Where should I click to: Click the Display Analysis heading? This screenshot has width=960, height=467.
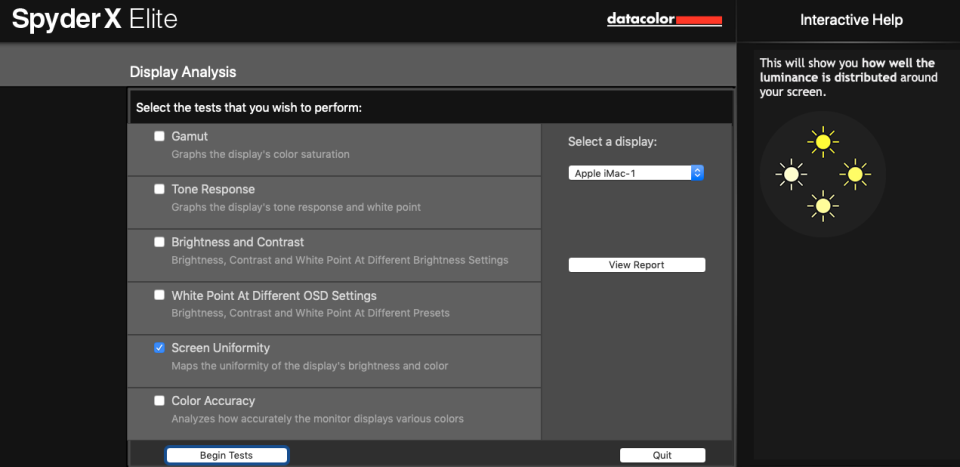point(183,72)
